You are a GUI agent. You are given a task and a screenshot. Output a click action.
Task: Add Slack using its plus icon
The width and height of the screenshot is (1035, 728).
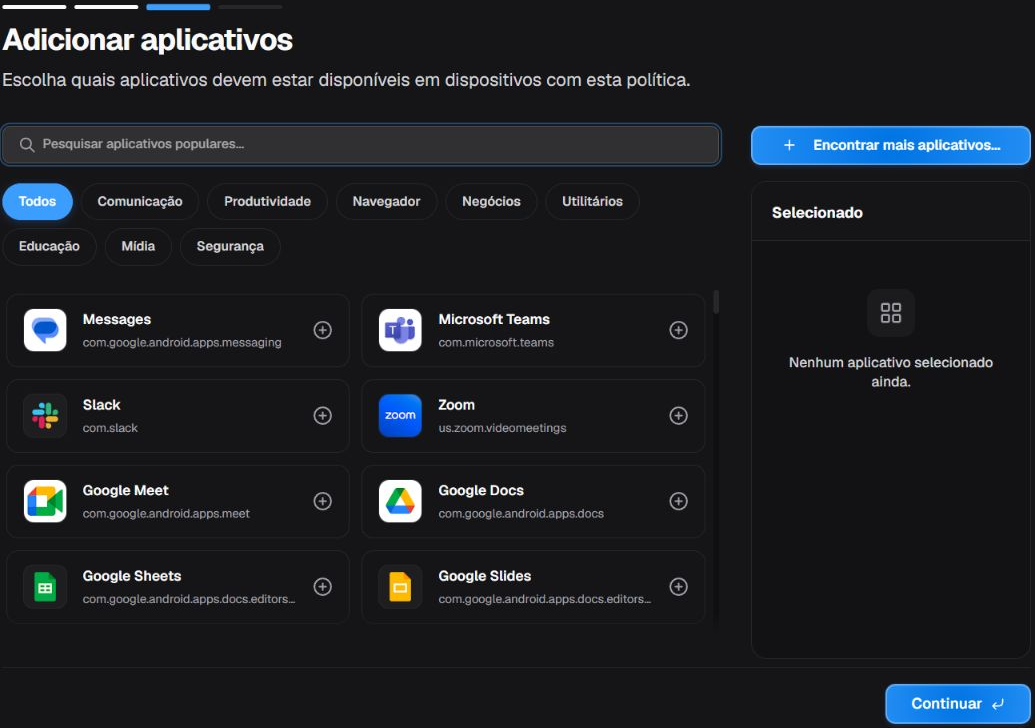322,416
